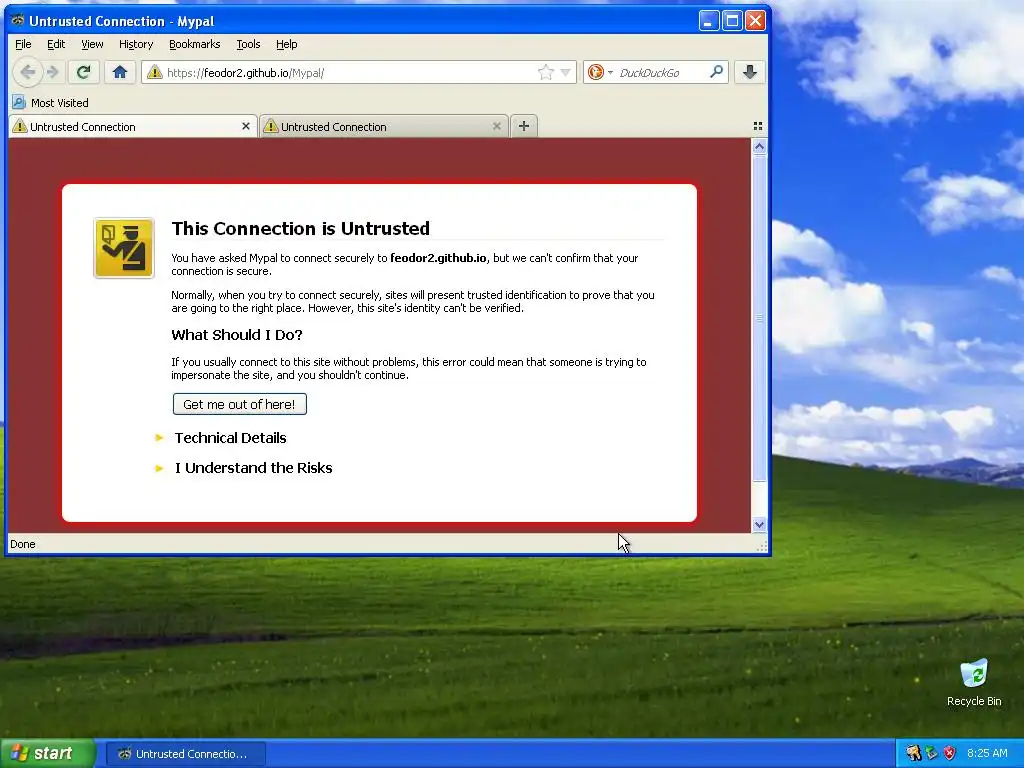This screenshot has height=768, width=1024.
Task: Click the first system tray icon
Action: click(913, 753)
